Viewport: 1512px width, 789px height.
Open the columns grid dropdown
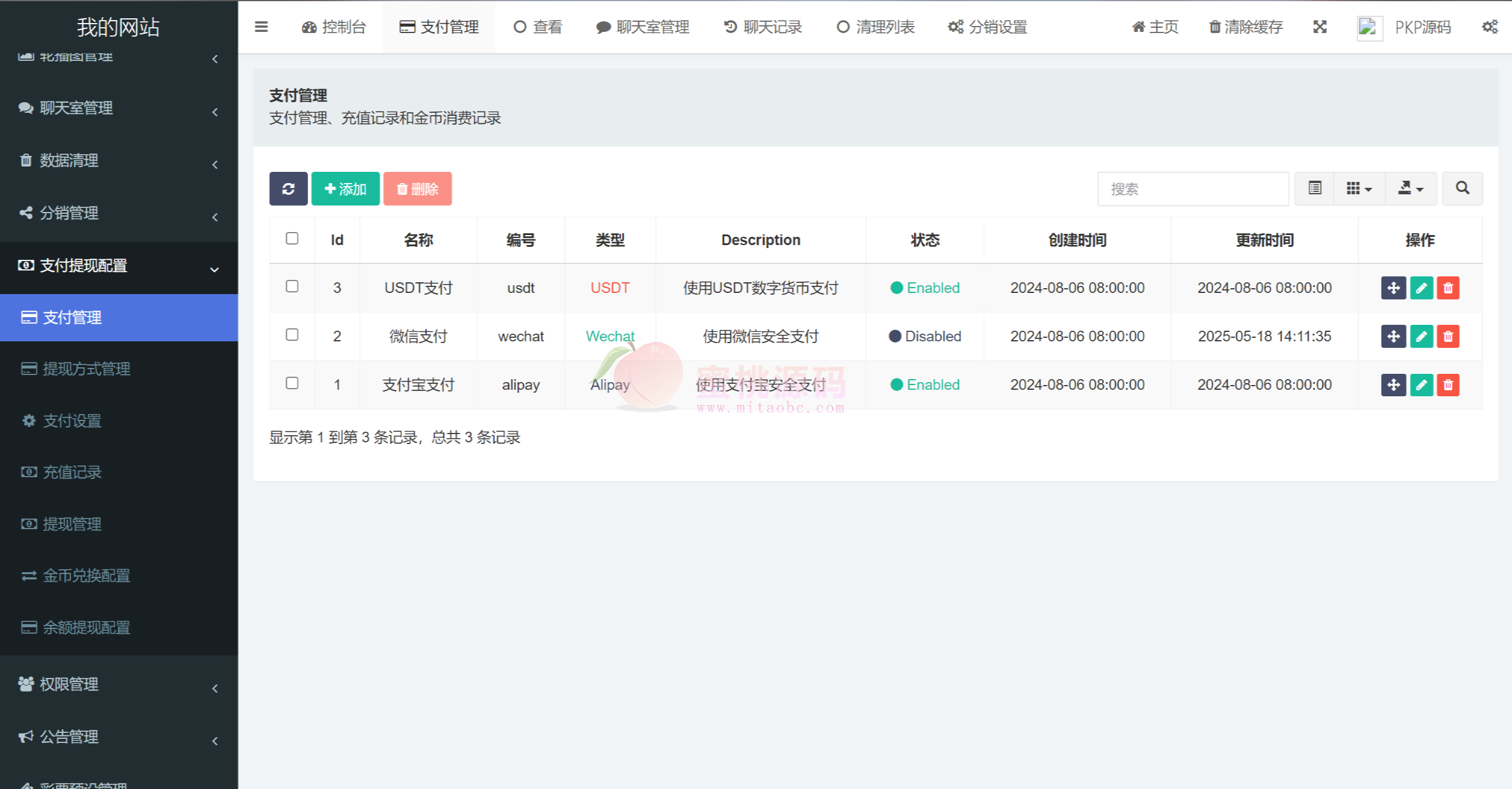click(1358, 188)
